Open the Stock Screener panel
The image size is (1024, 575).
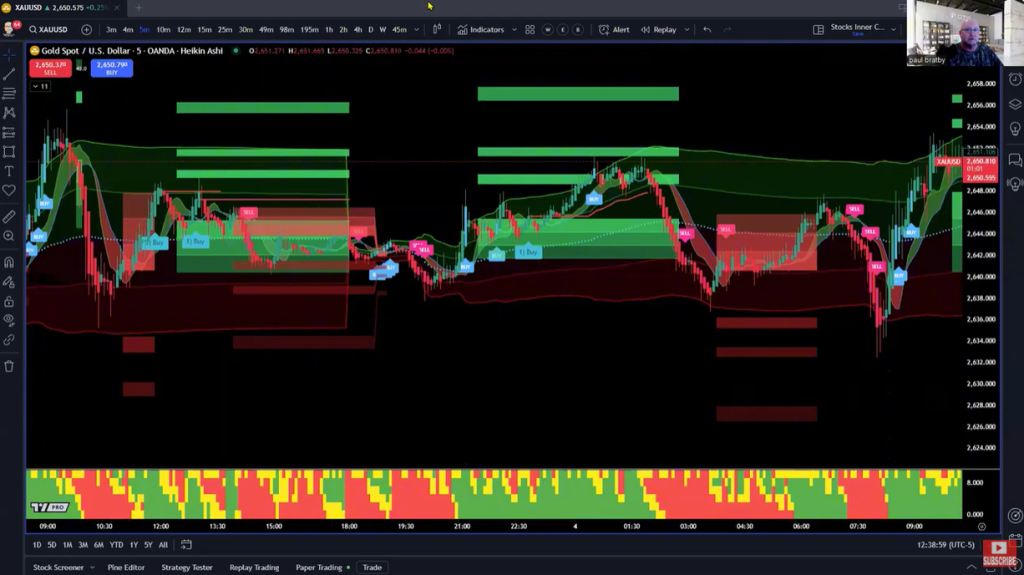58,567
